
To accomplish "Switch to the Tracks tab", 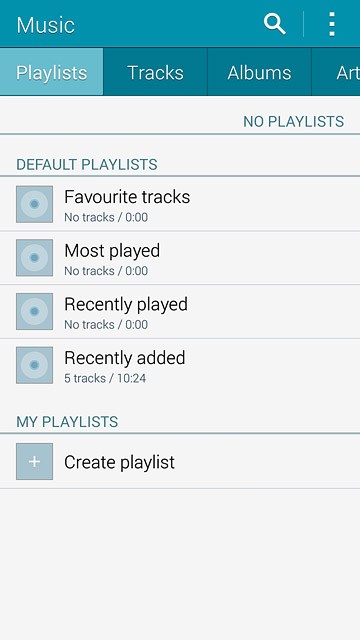I will point(156,72).
